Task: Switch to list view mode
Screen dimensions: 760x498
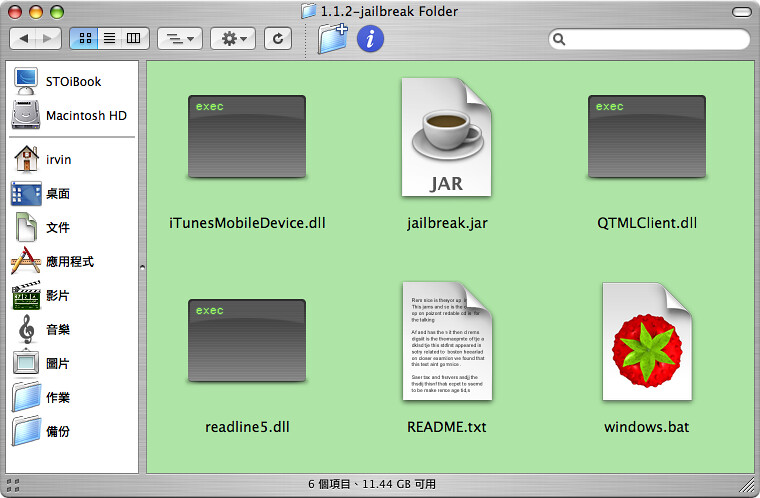Action: tap(108, 39)
